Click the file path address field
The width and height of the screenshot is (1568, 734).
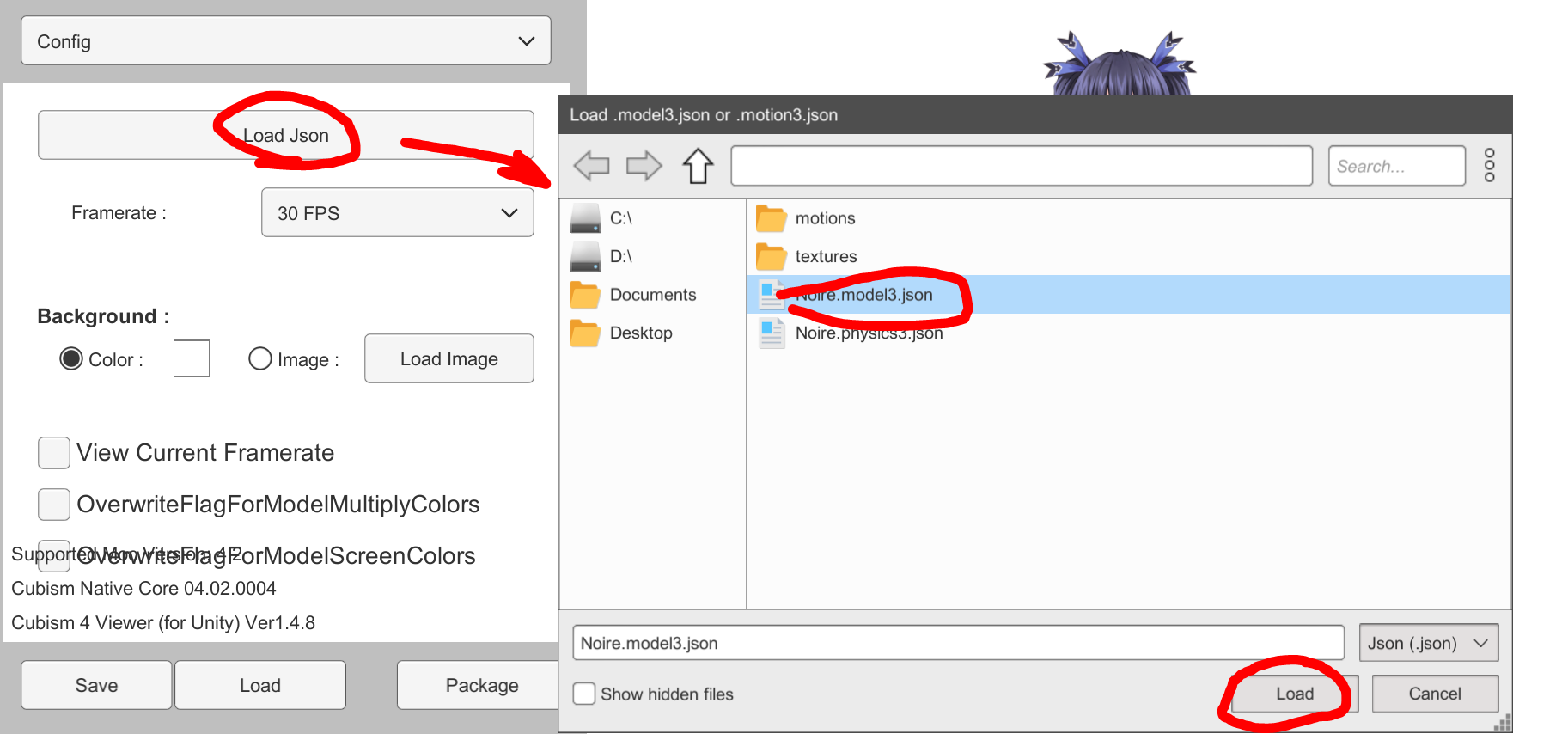pos(1022,165)
